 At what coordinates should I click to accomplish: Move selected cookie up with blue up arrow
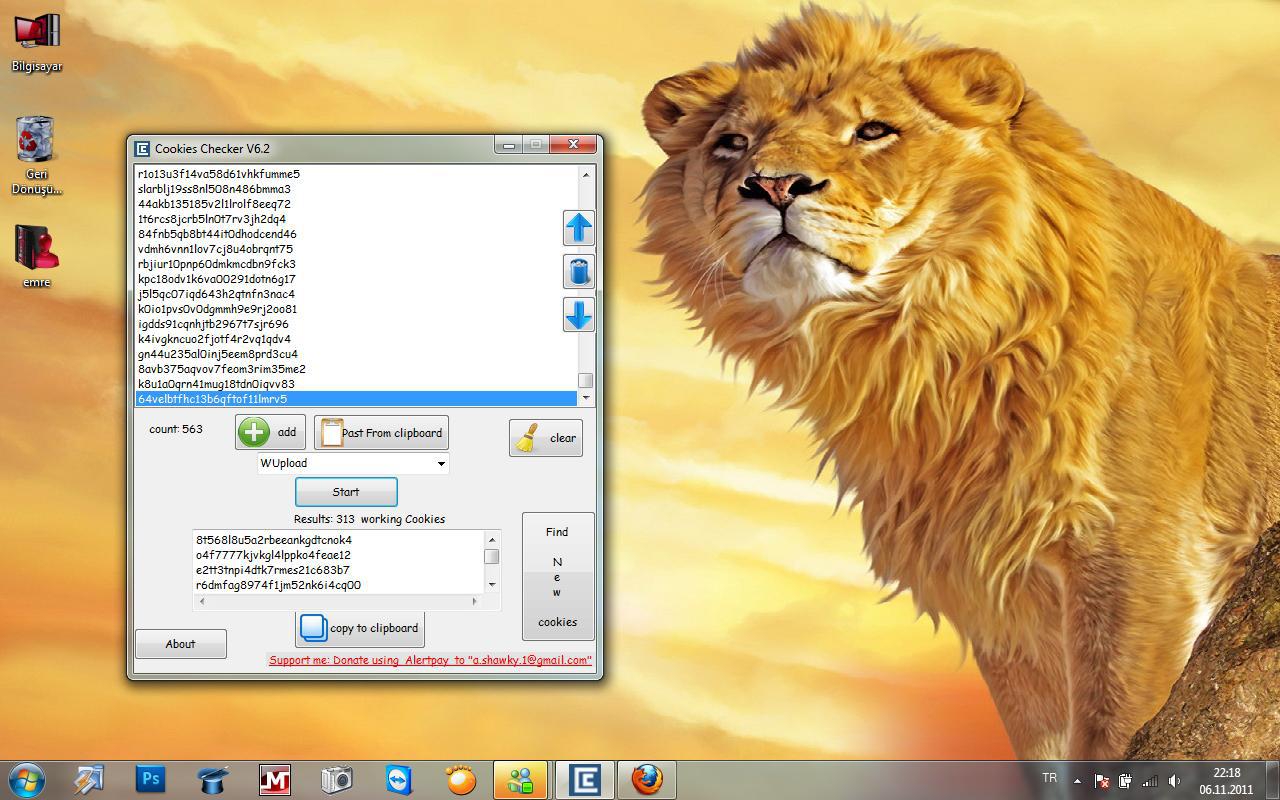[x=579, y=228]
